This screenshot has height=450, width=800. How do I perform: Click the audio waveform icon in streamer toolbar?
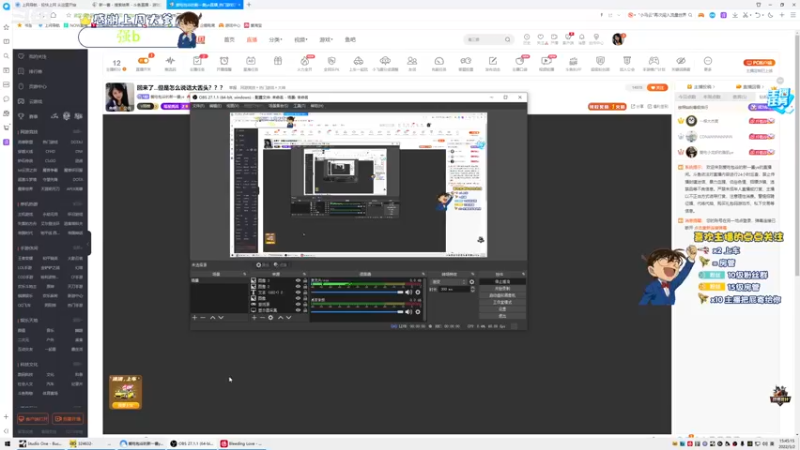[x=170, y=61]
